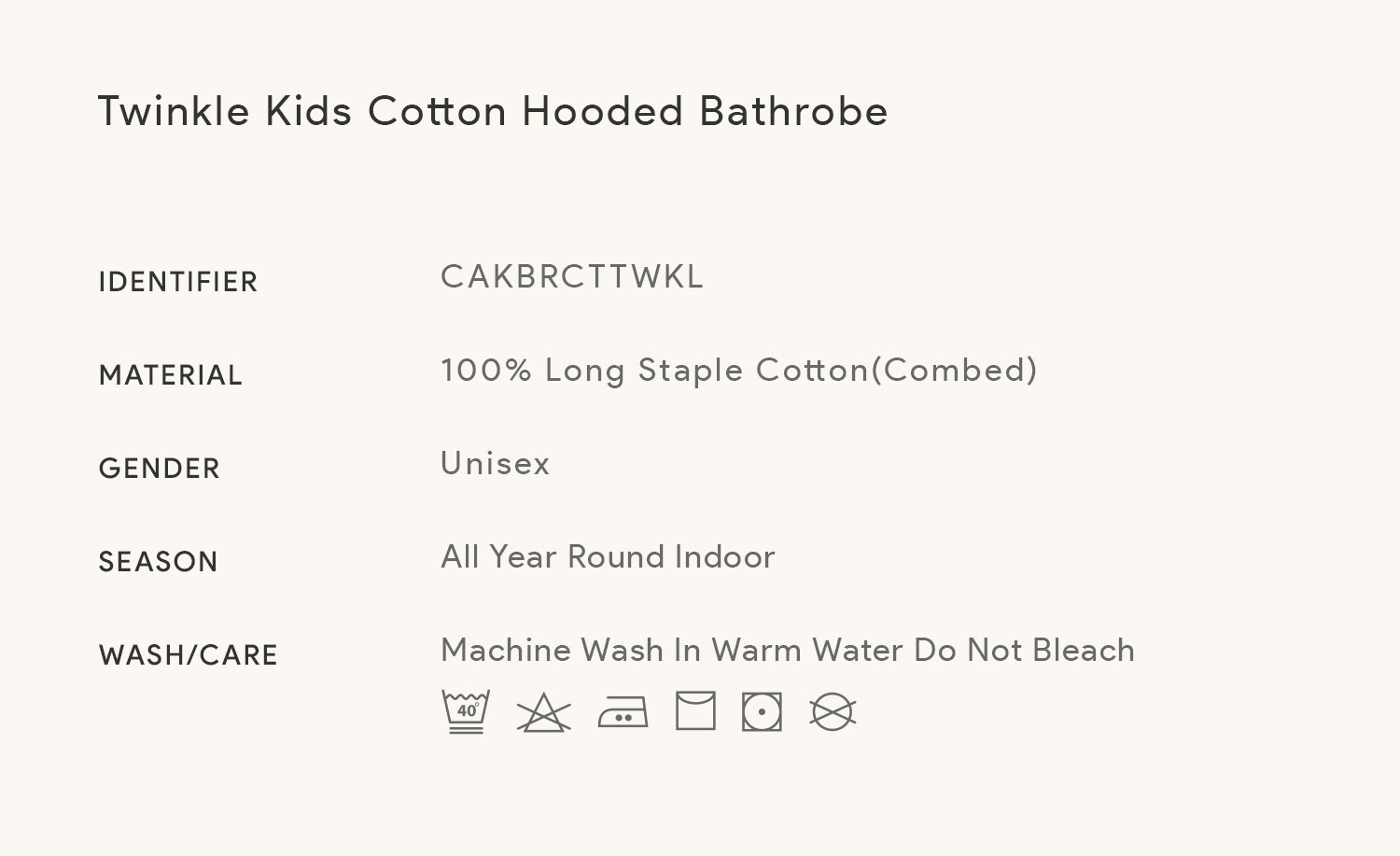Click the line dry square icon
This screenshot has height=856, width=1400.
point(695,711)
